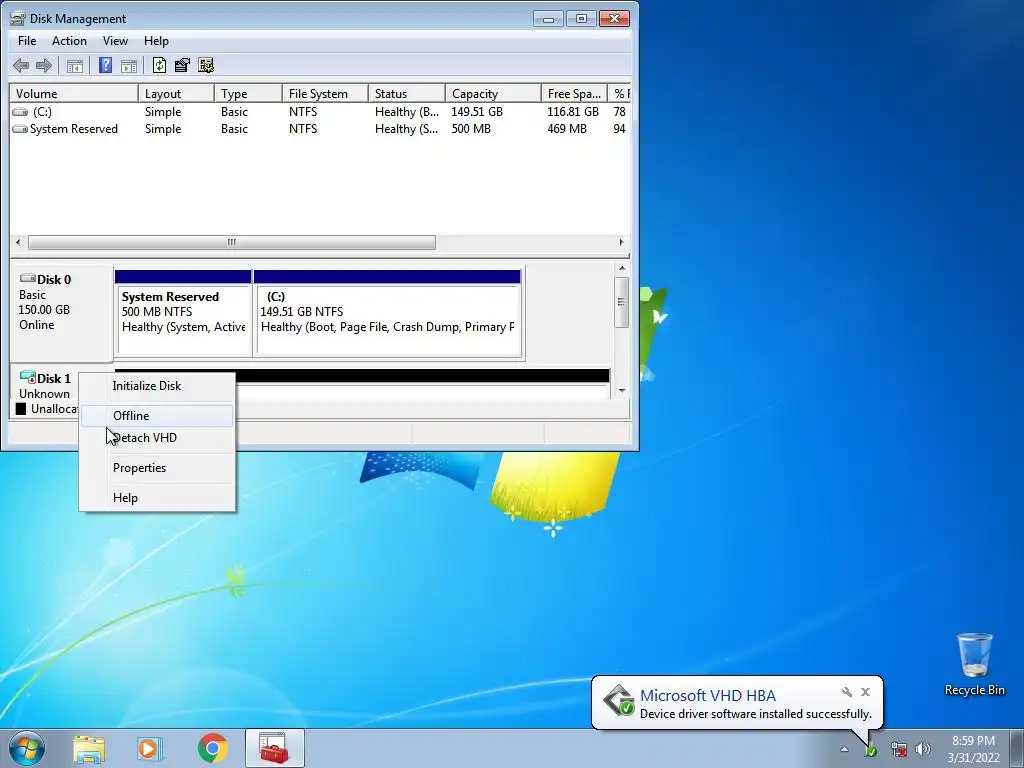
Task: Open the File menu
Action: tap(27, 40)
